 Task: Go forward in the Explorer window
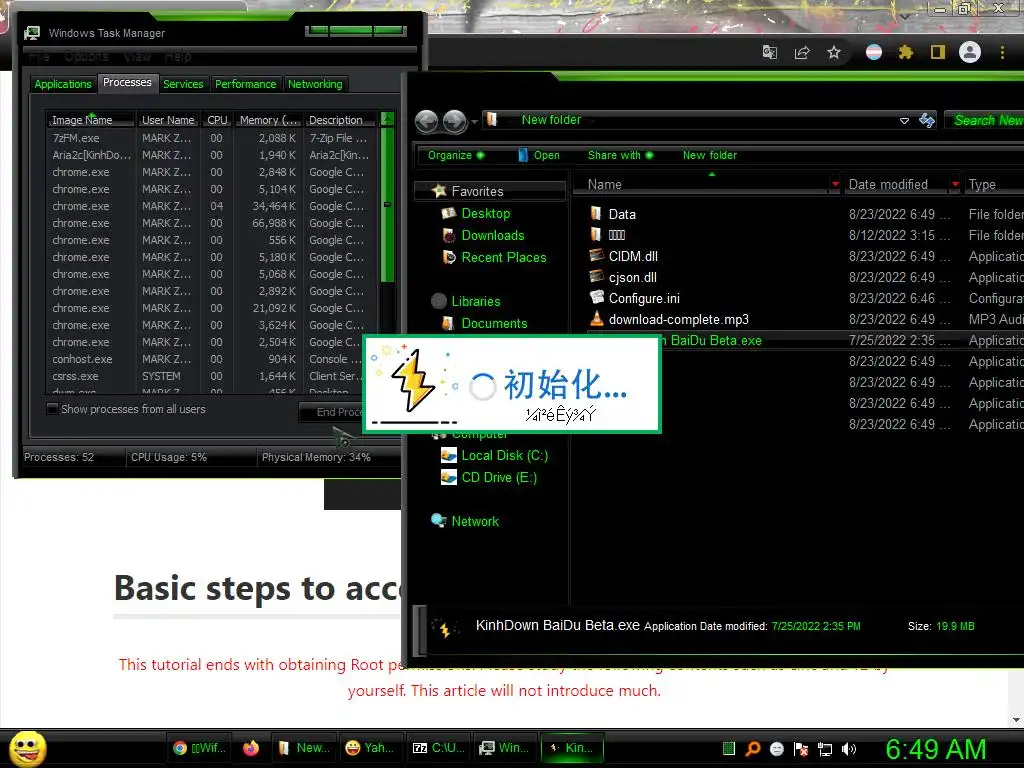point(455,121)
